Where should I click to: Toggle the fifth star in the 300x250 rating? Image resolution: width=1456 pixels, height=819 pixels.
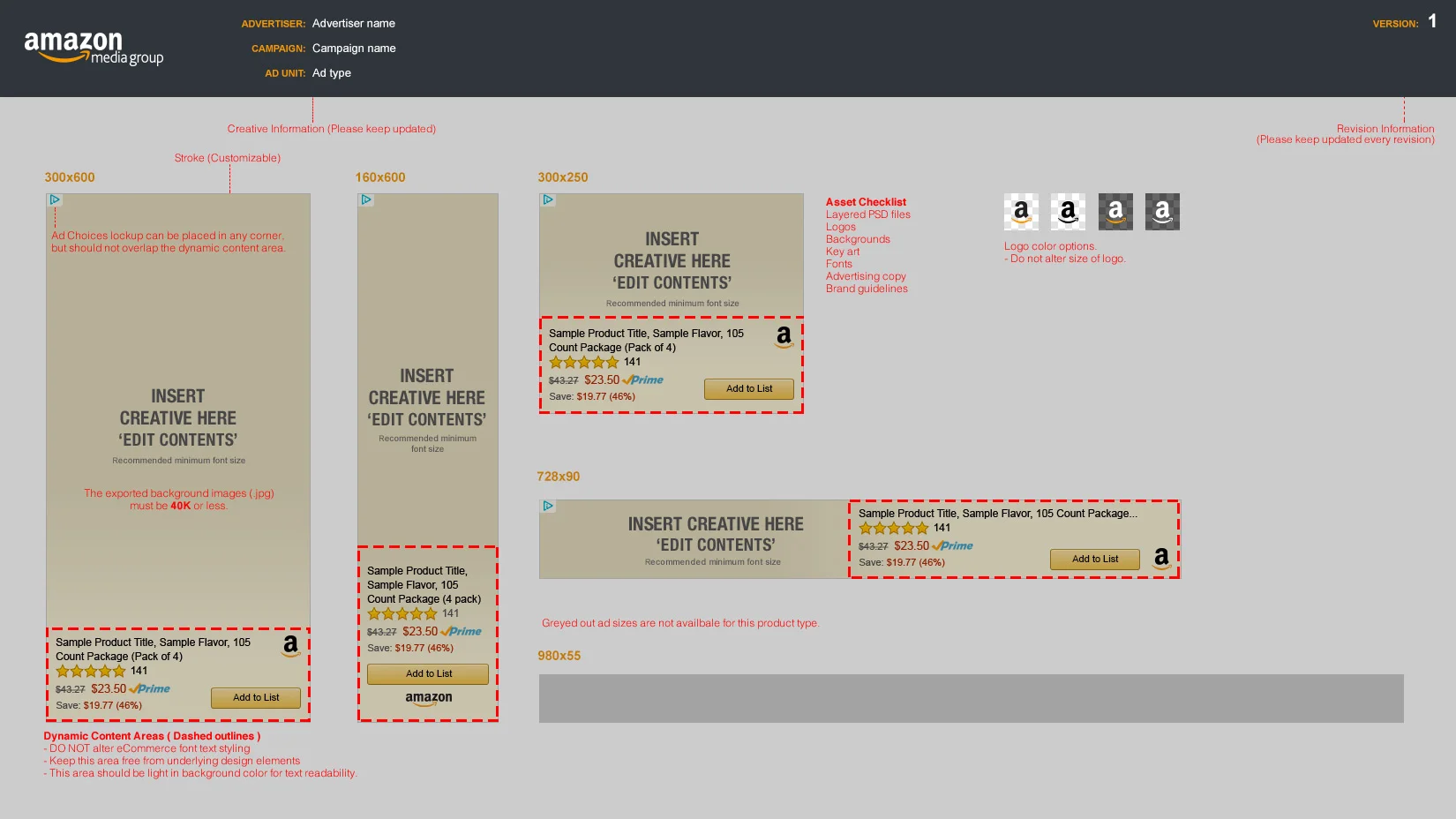[613, 362]
